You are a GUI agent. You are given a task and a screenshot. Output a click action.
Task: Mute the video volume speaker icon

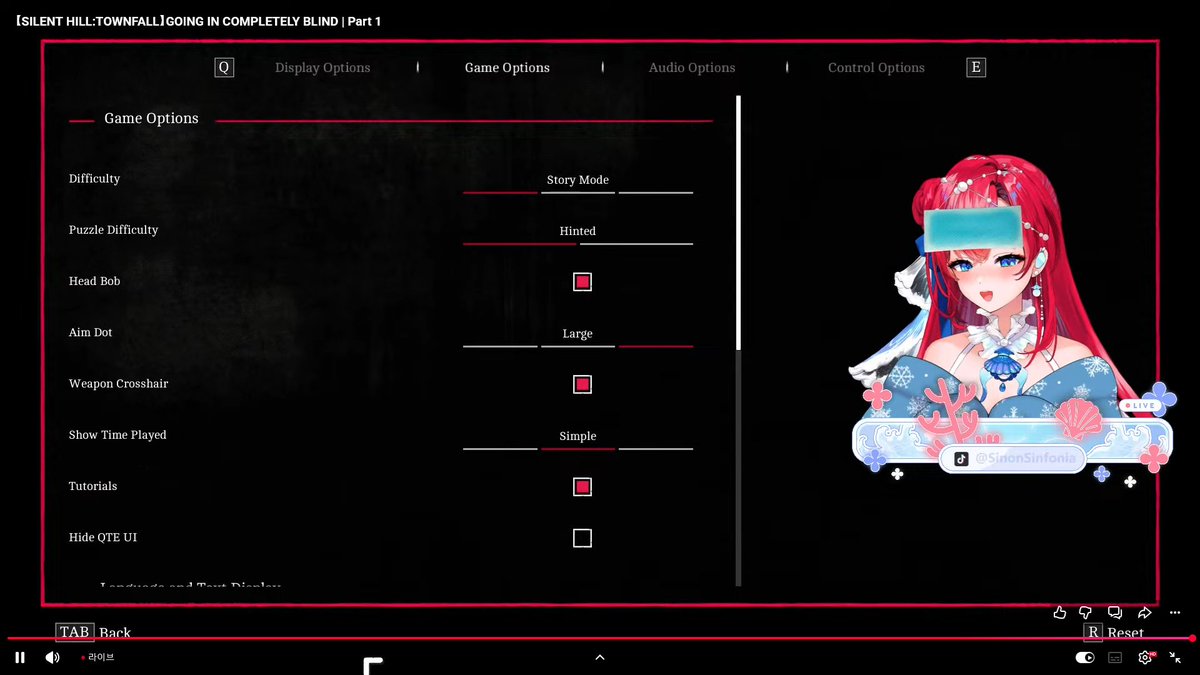click(52, 658)
